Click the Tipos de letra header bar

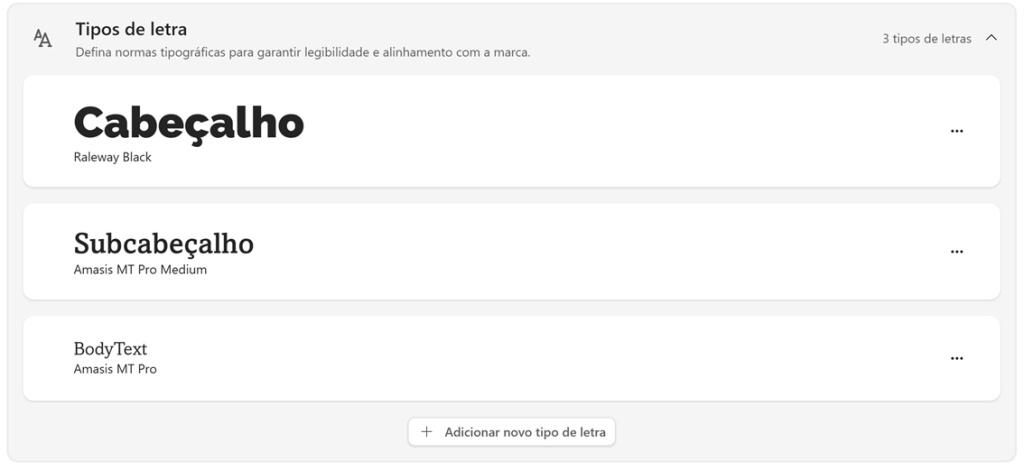pyautogui.click(x=511, y=39)
